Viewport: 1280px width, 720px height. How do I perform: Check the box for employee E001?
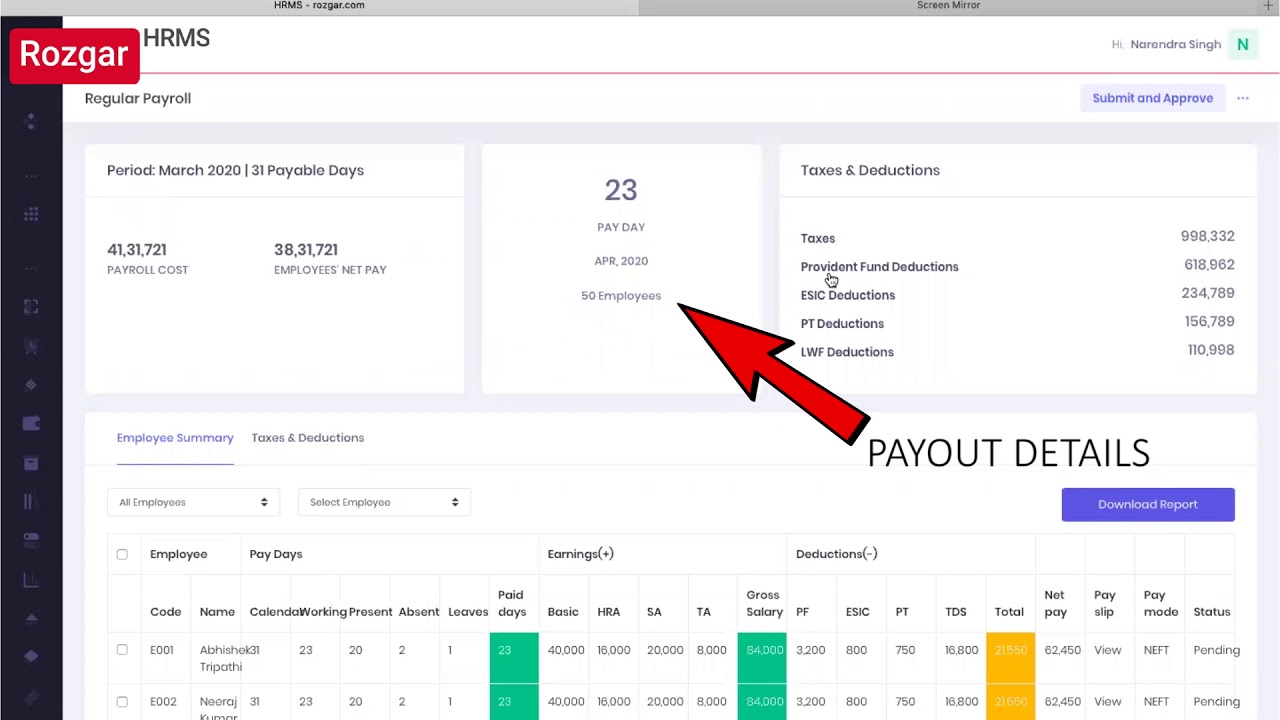pos(122,650)
